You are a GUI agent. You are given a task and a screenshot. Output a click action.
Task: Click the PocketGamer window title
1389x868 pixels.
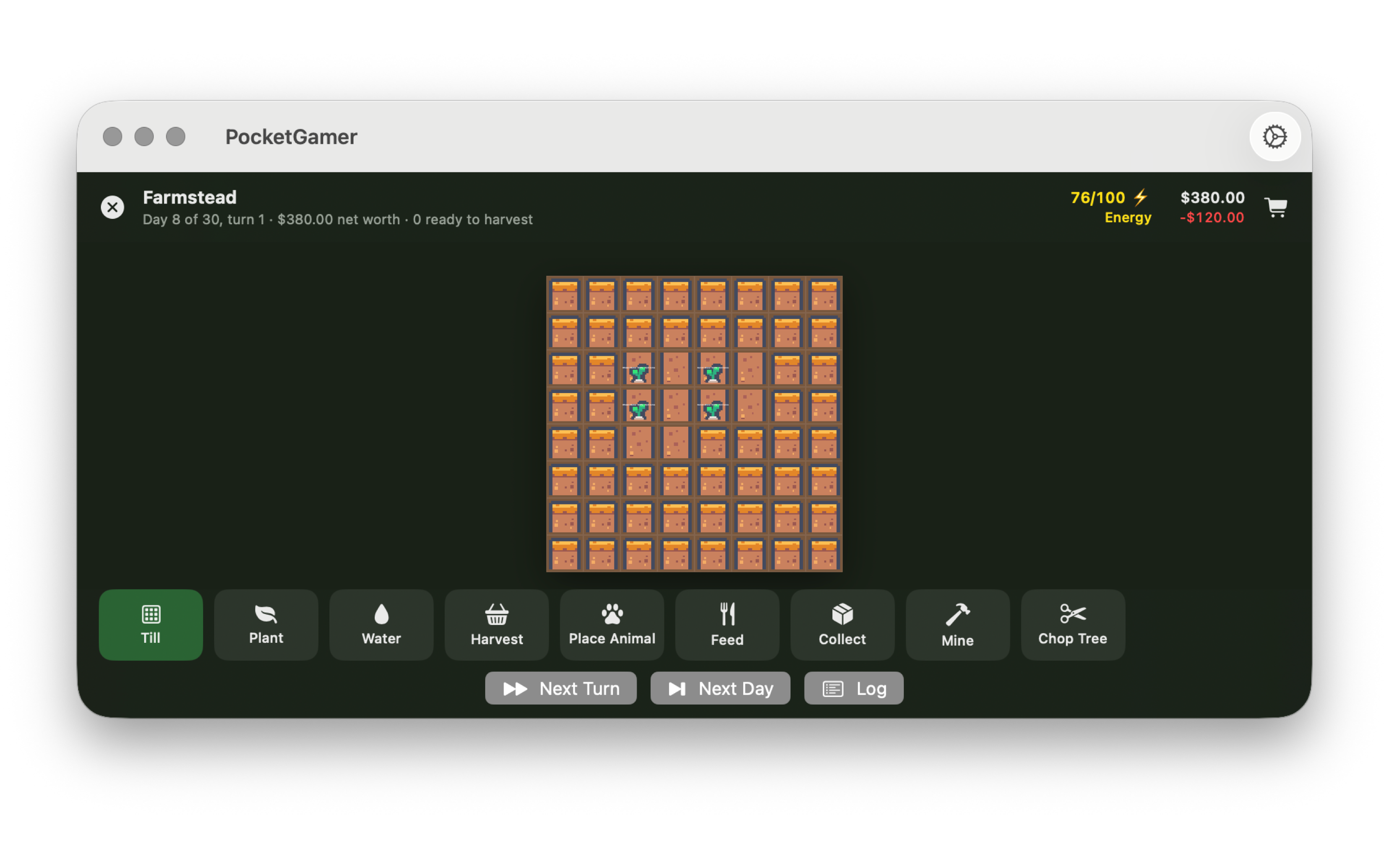tap(291, 136)
